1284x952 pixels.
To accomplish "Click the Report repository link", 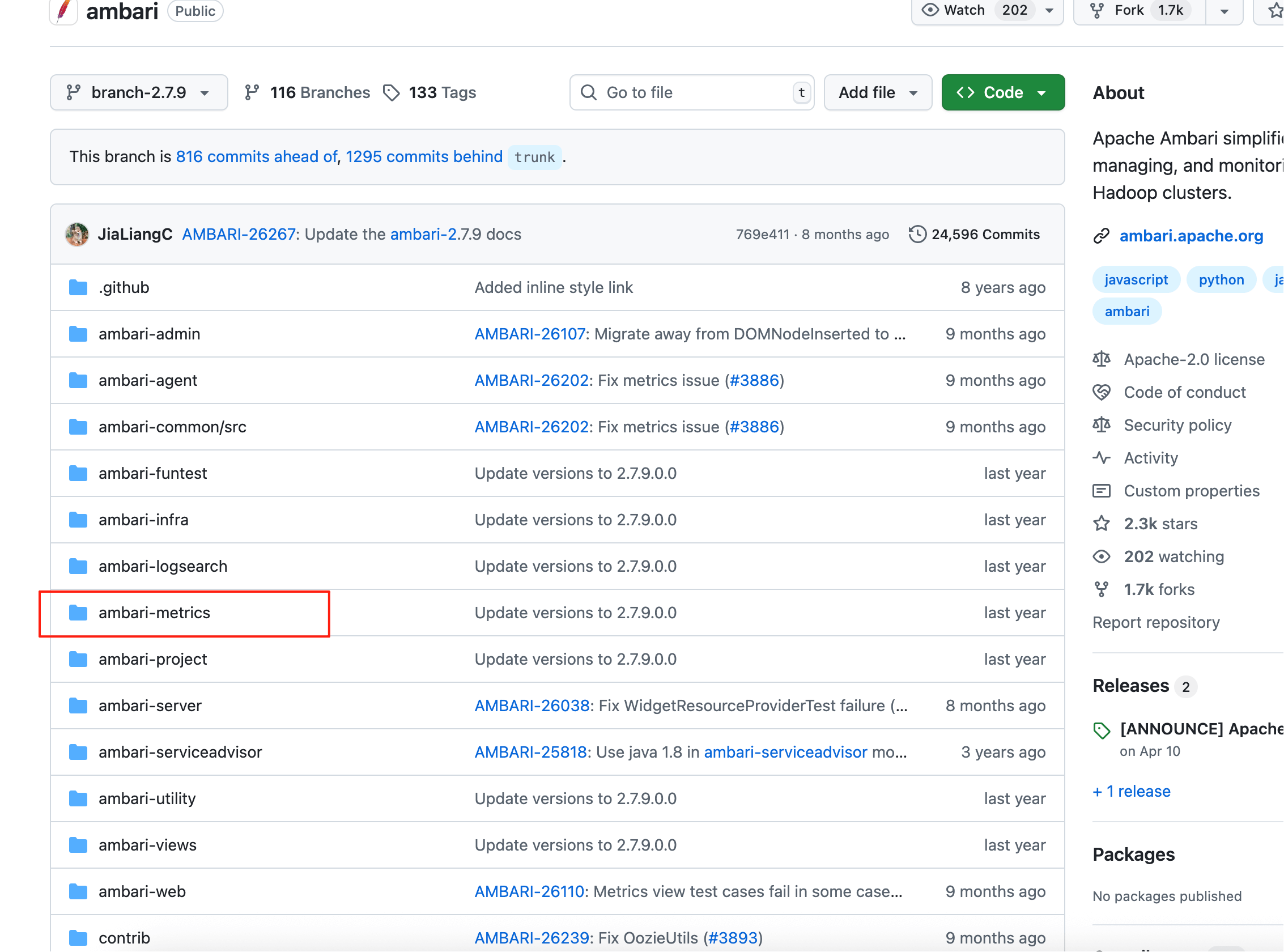I will point(1157,623).
